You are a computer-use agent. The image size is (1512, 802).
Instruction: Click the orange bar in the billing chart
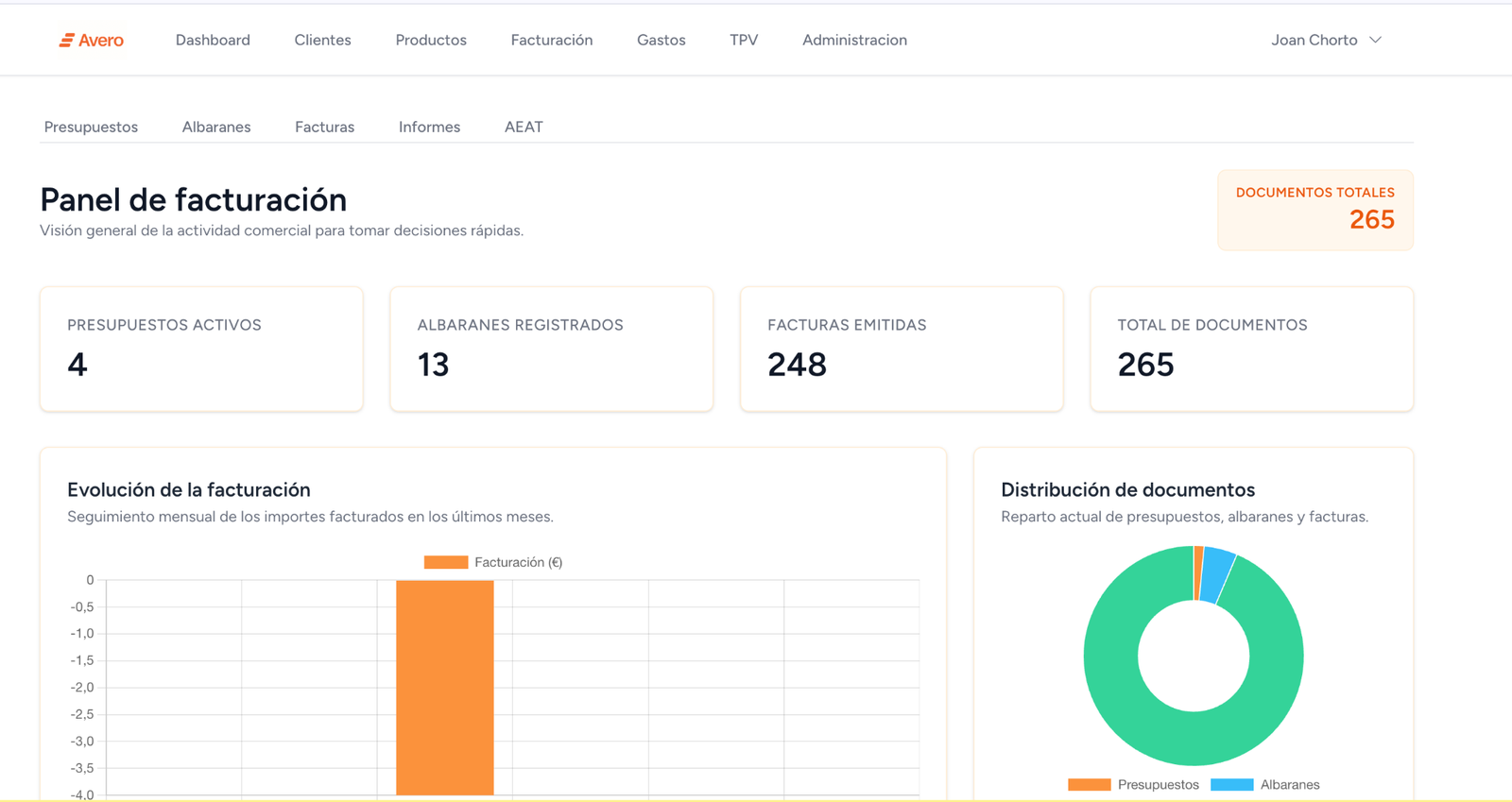coord(445,688)
